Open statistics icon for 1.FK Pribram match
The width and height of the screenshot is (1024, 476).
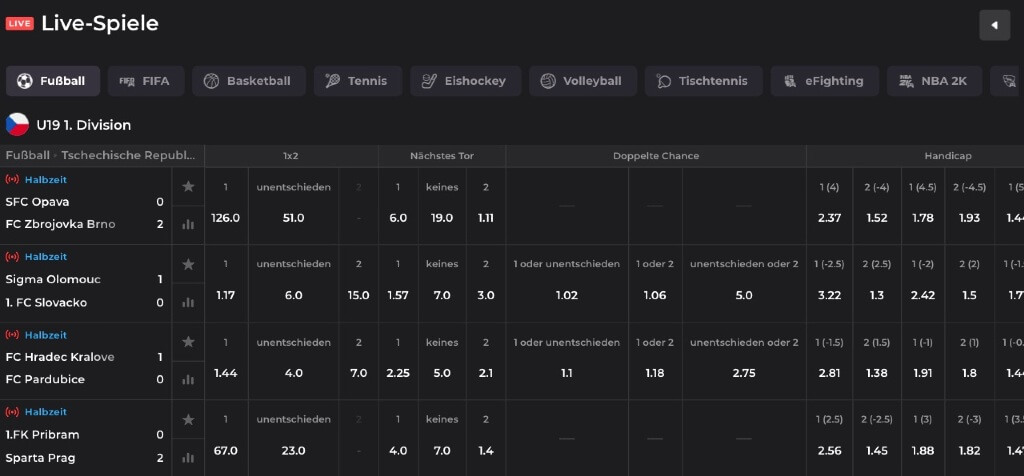tap(188, 458)
